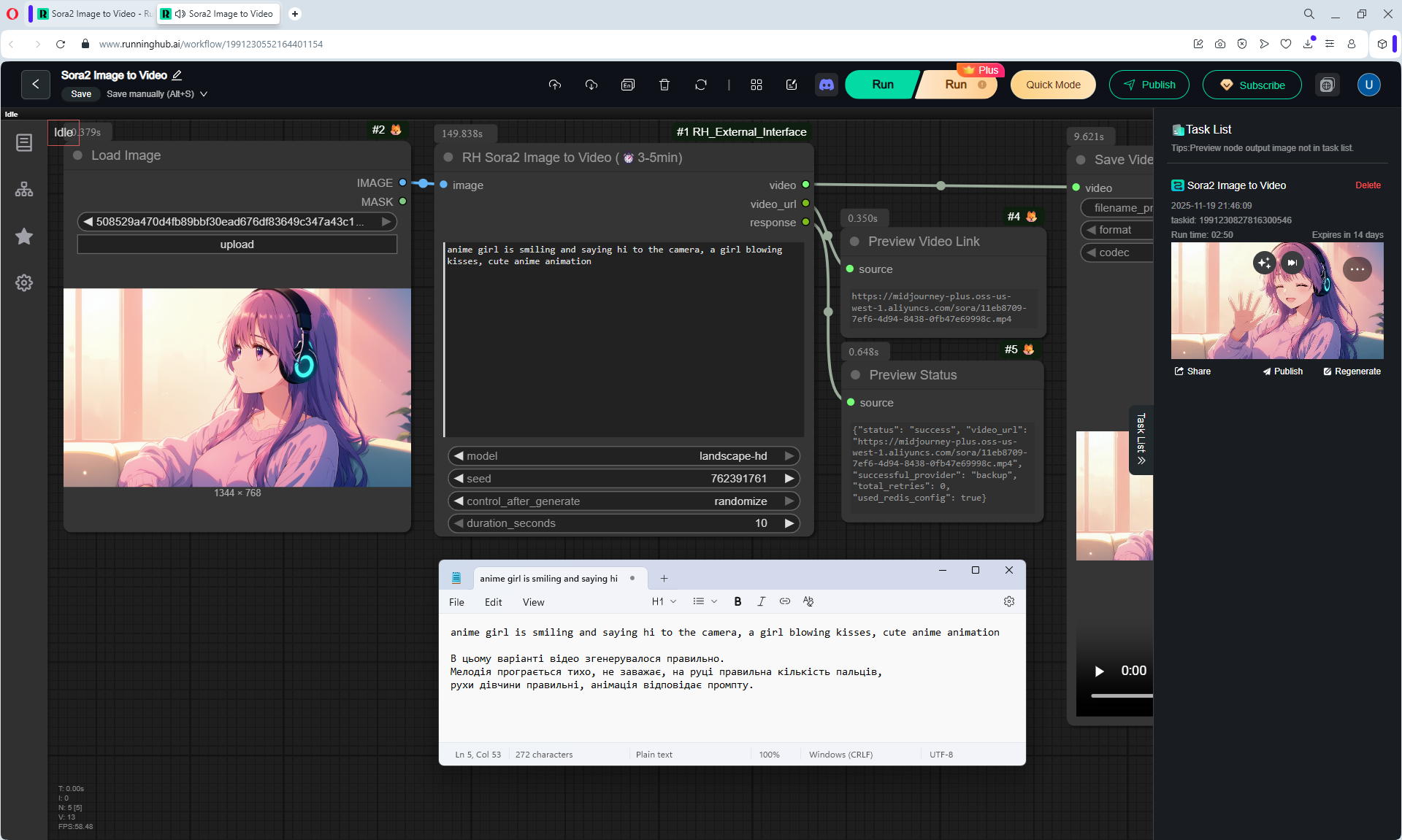Open the Edit menu in Notepad
The height and width of the screenshot is (840, 1402).
point(493,602)
